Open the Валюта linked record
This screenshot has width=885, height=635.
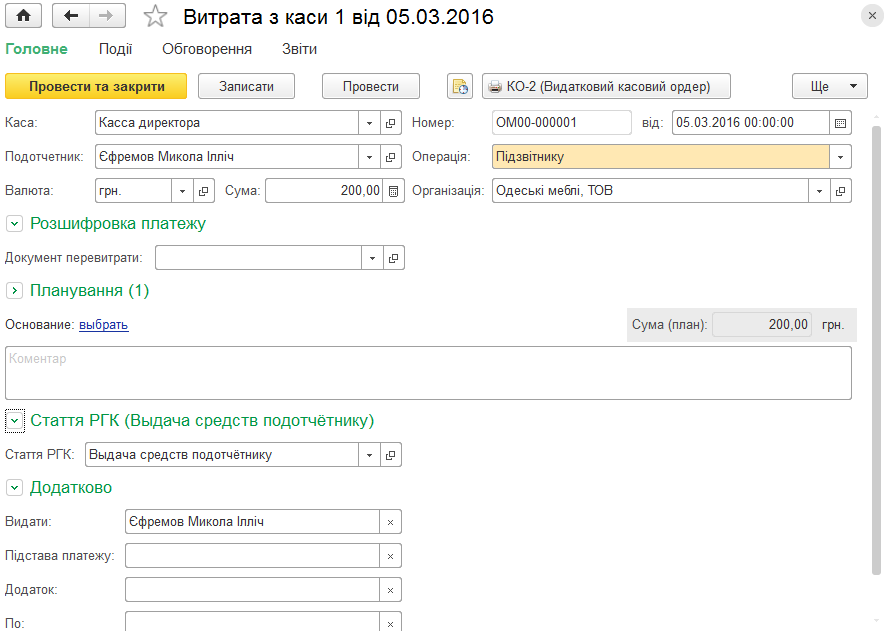click(203, 191)
